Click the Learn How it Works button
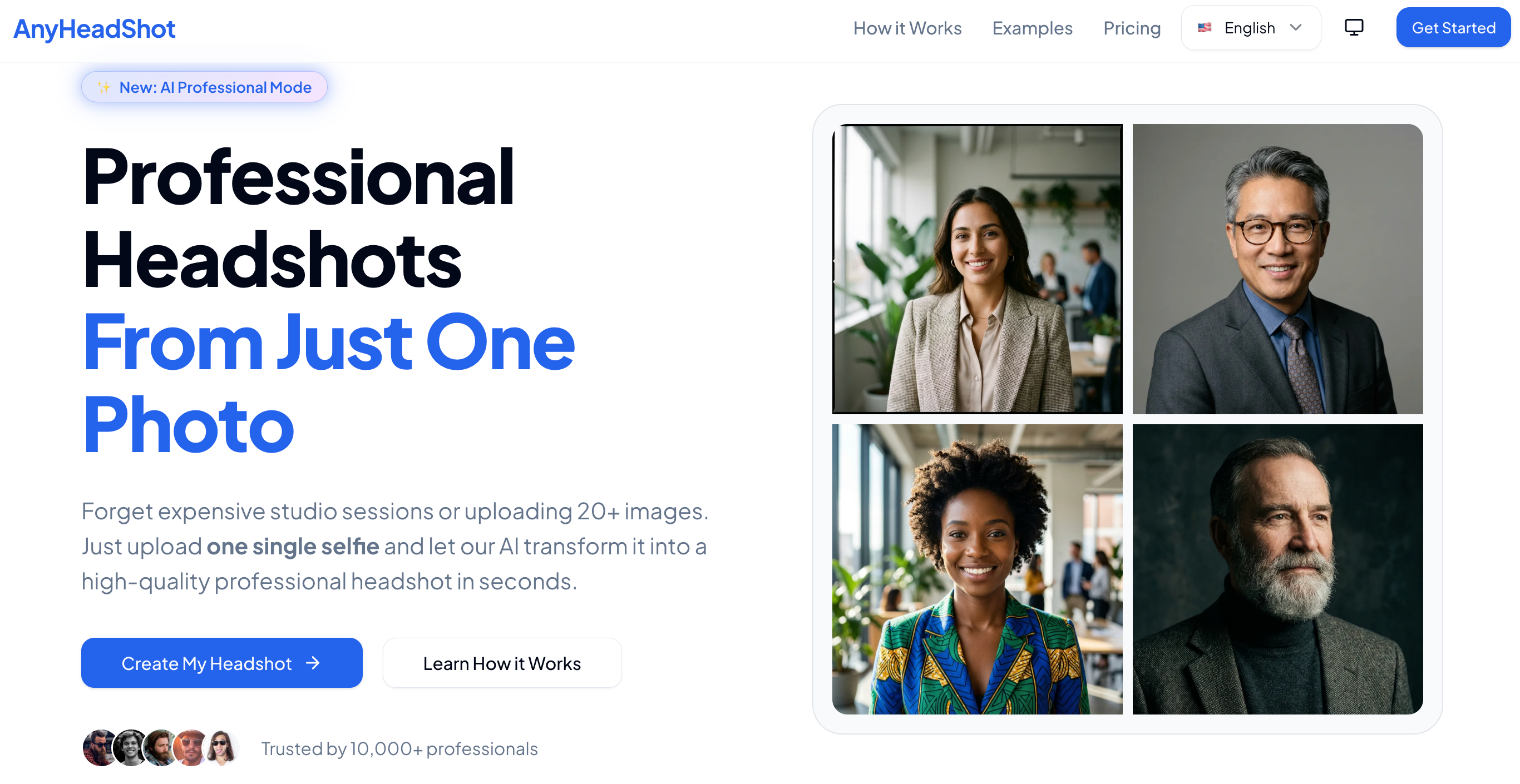The image size is (1520, 784). (x=501, y=663)
